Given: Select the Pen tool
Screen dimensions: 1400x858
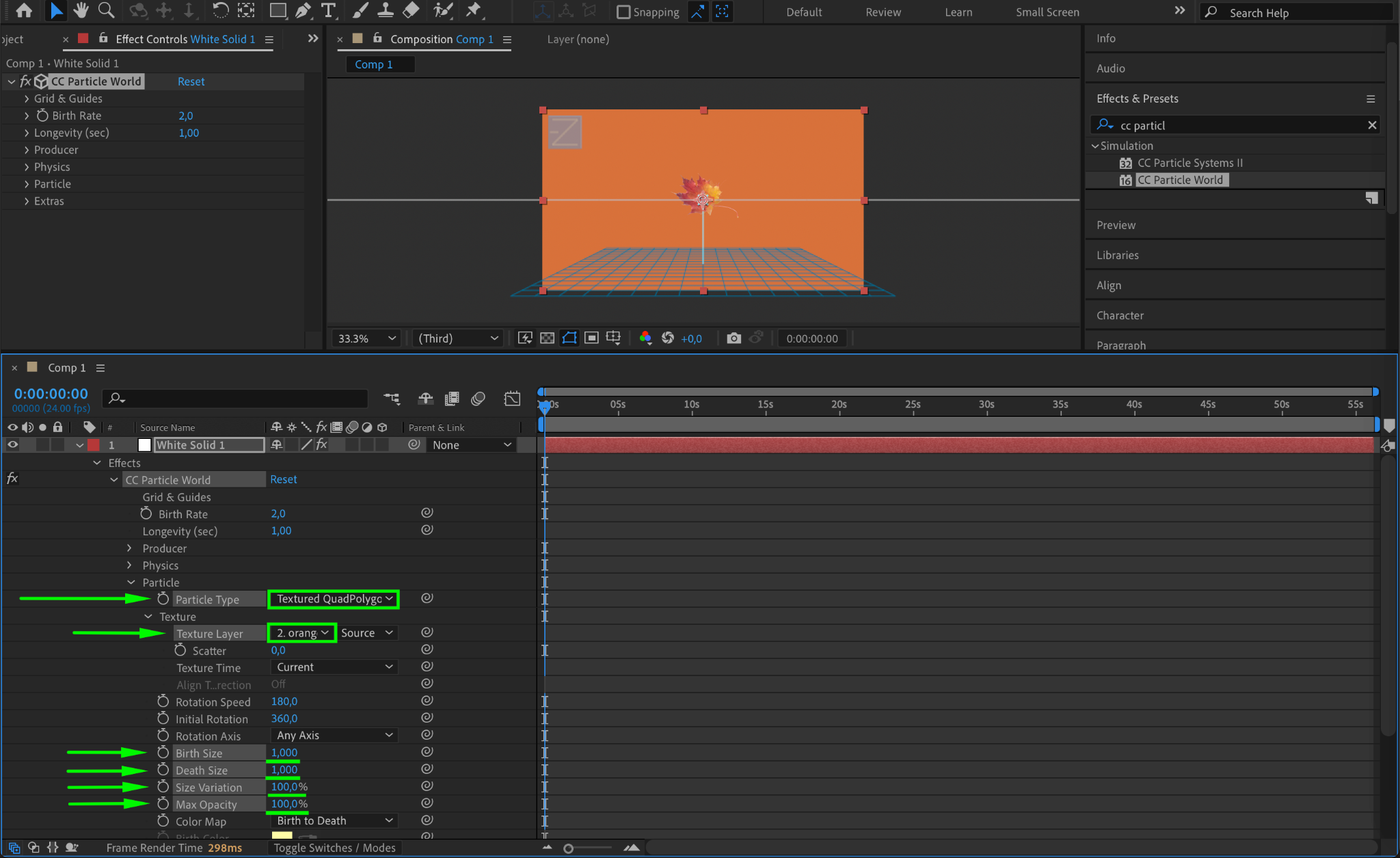Looking at the screenshot, I should coord(303,10).
